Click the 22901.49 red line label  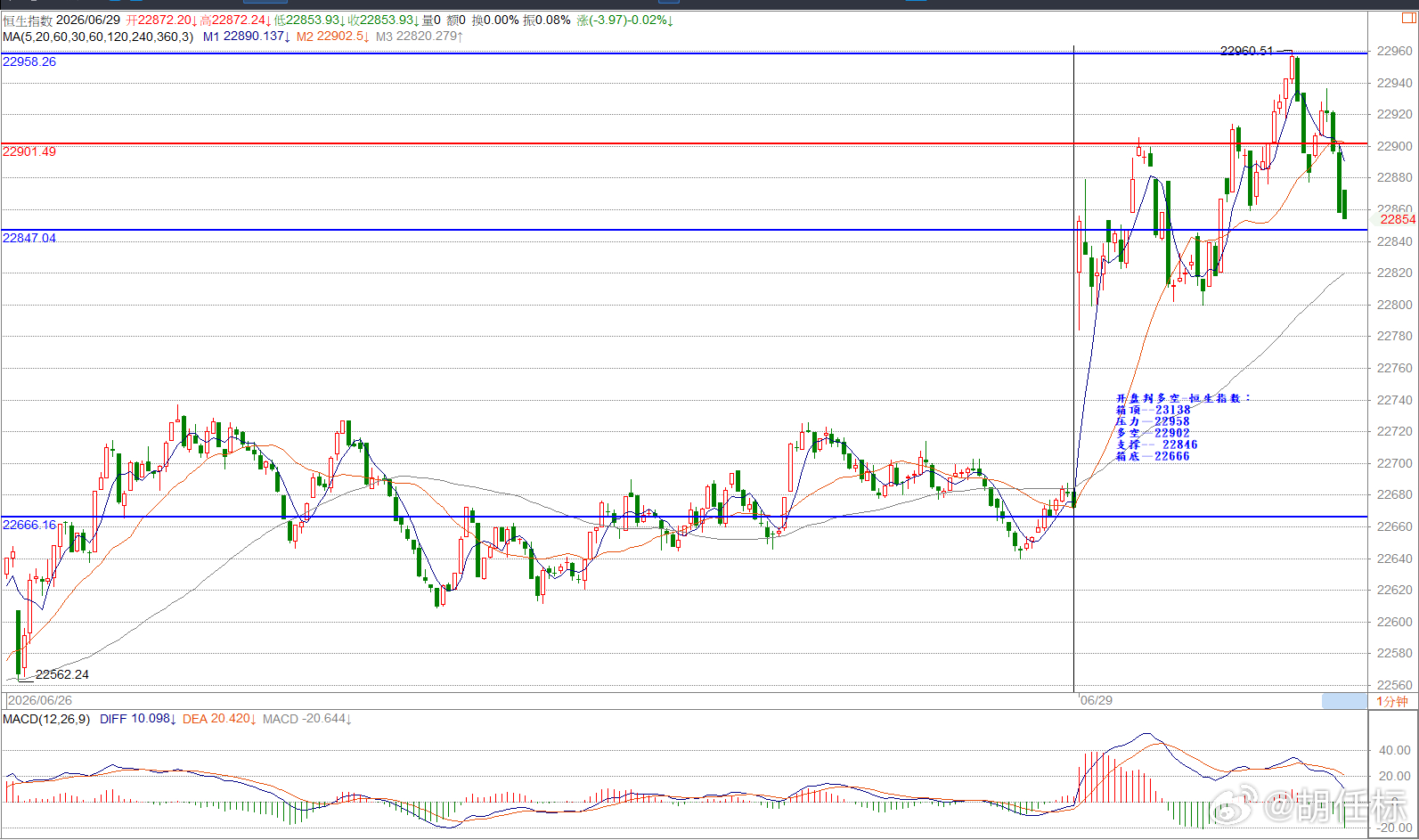pos(29,151)
